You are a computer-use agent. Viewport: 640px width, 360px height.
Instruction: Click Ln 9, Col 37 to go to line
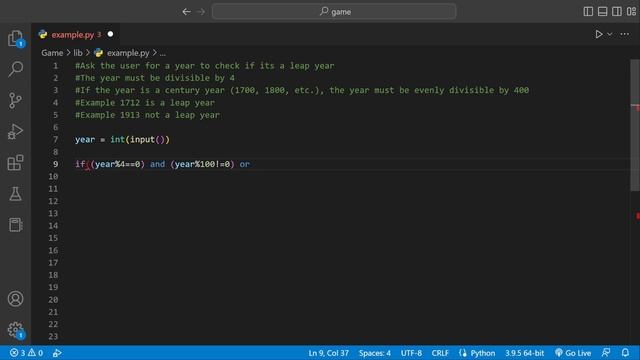point(329,353)
